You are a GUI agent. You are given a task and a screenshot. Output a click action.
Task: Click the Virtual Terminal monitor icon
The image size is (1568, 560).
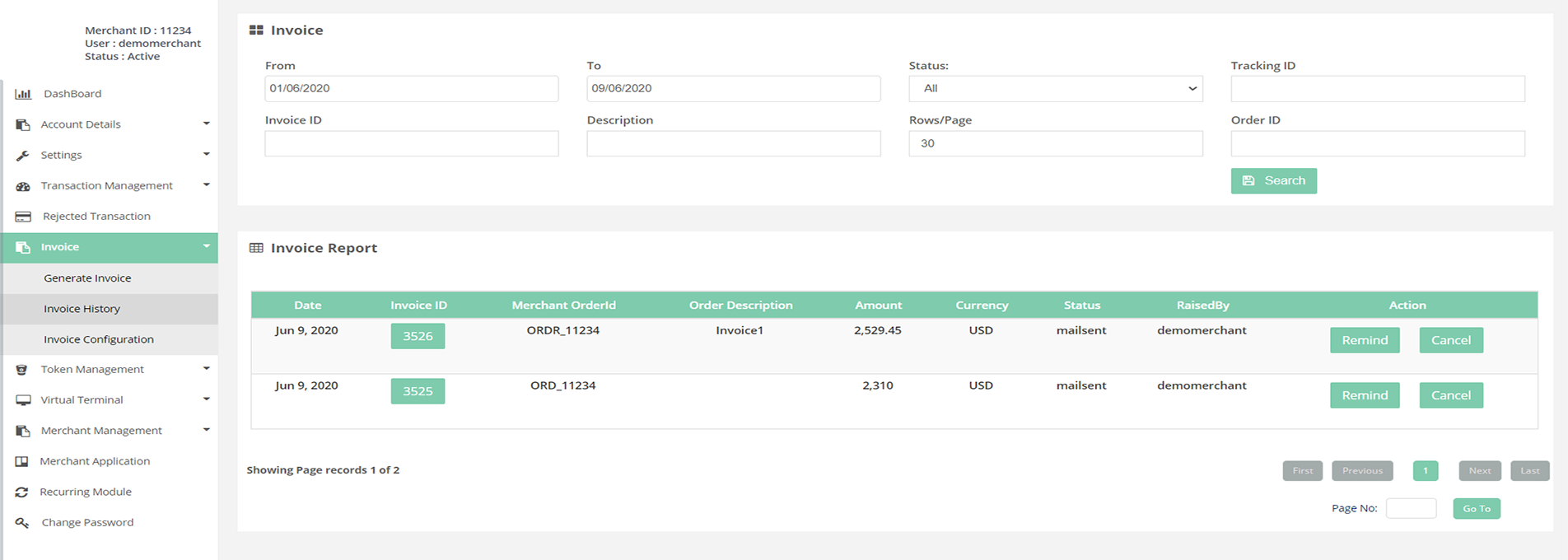[23, 400]
